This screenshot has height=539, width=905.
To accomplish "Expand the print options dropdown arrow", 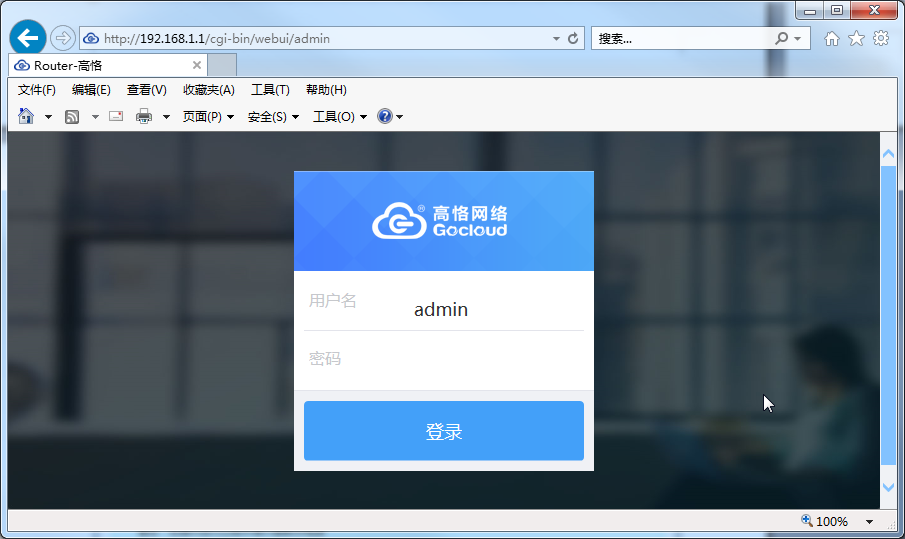I will pos(166,117).
